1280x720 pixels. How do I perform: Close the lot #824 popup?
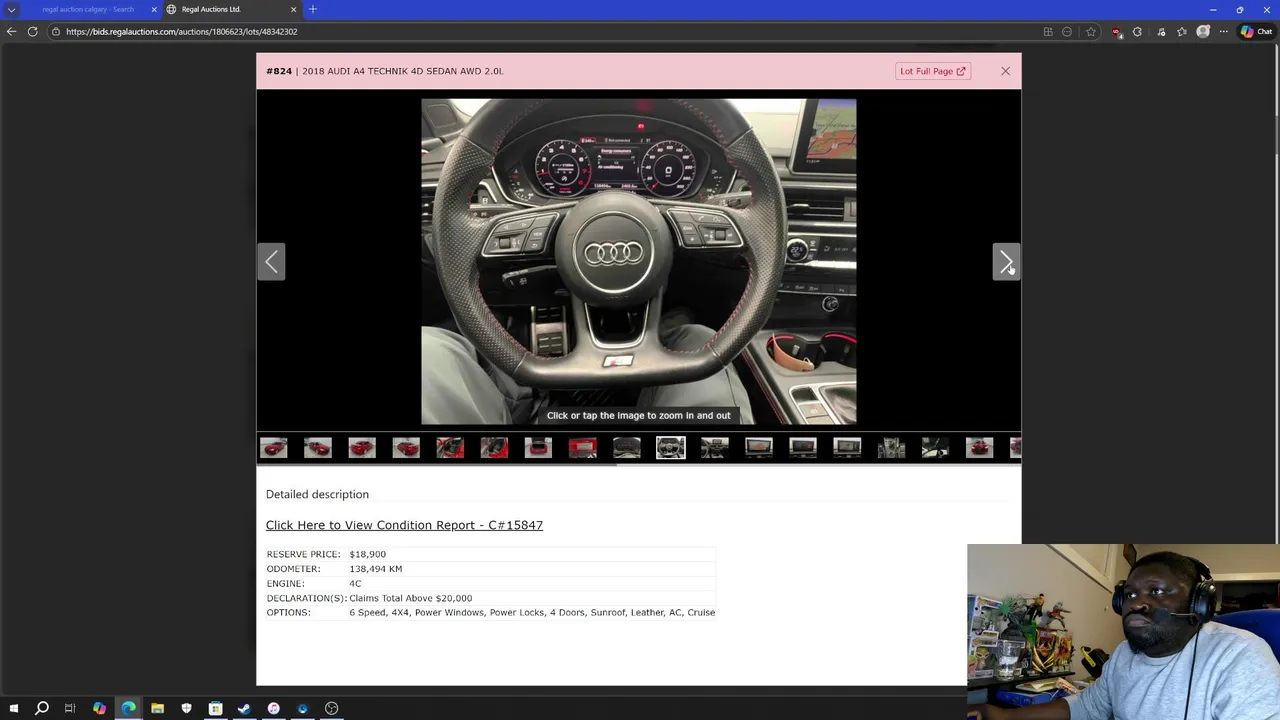click(1005, 71)
